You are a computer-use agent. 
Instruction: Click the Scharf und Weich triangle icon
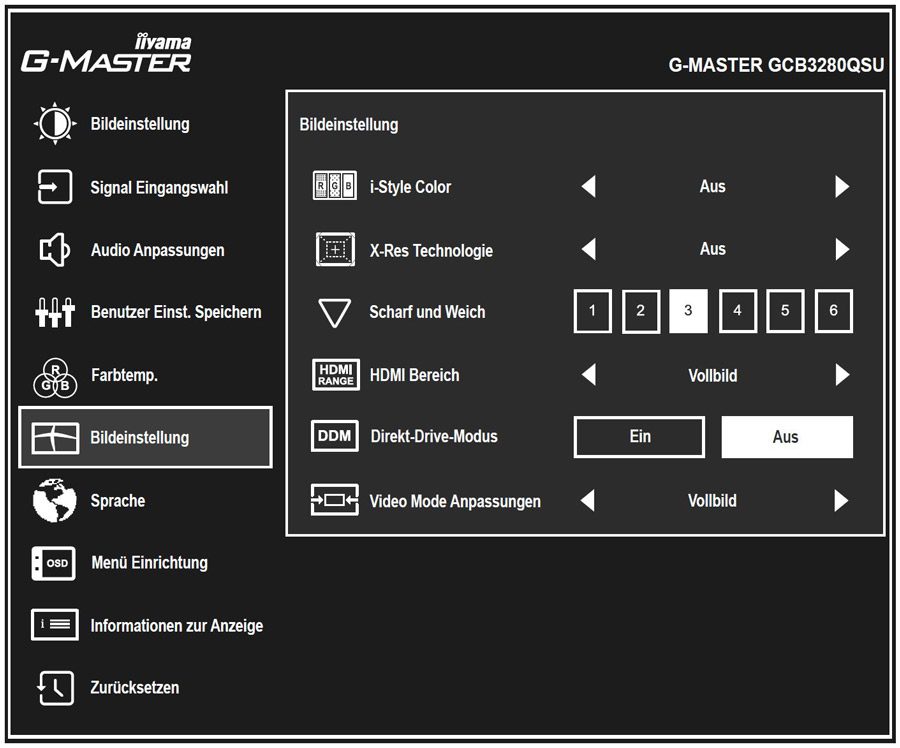pyautogui.click(x=335, y=313)
